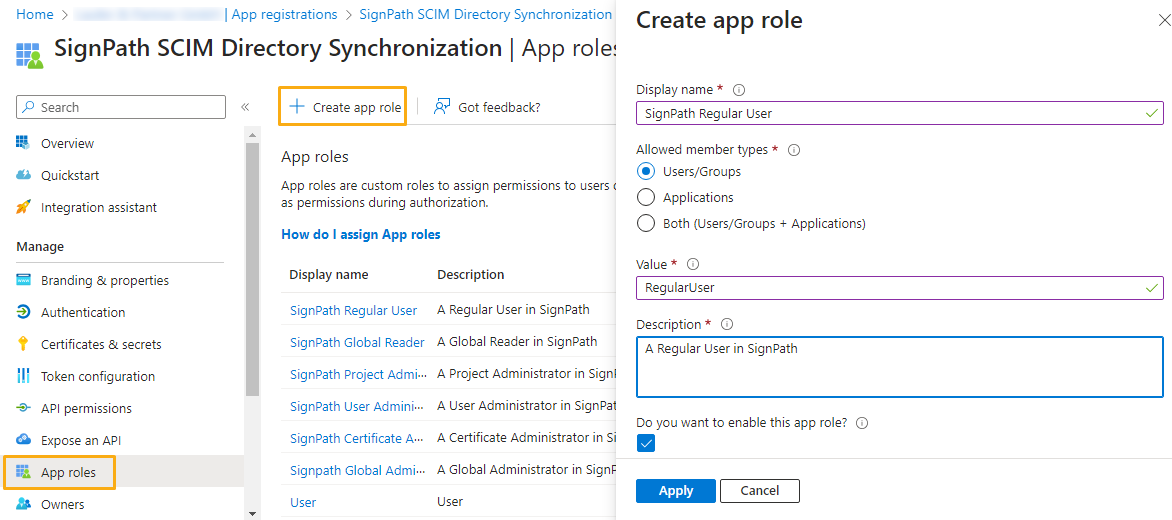Click the Home breadcrumb link
This screenshot has width=1172, height=520.
(x=34, y=14)
